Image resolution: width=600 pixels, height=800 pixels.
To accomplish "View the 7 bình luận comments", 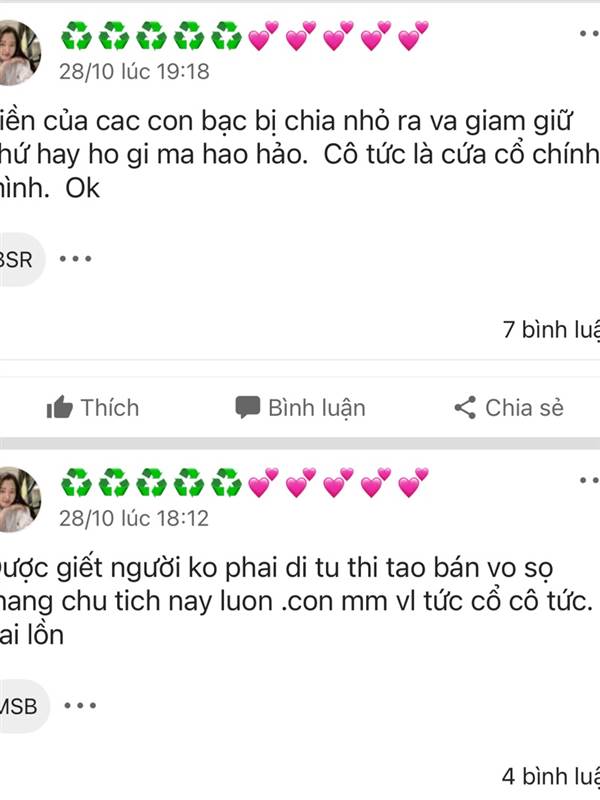I will 551,330.
